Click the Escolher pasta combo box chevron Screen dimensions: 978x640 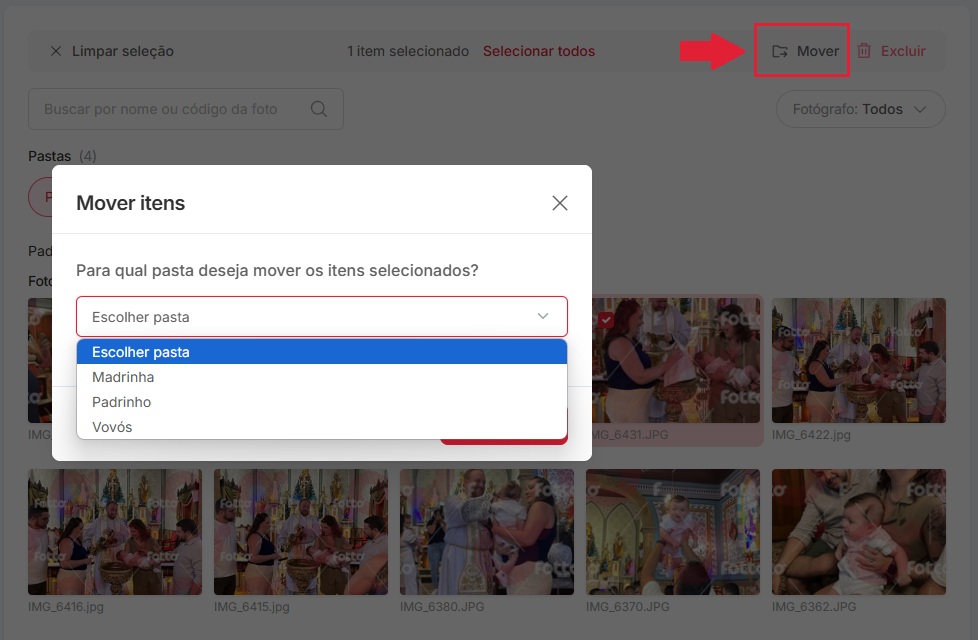tap(543, 316)
